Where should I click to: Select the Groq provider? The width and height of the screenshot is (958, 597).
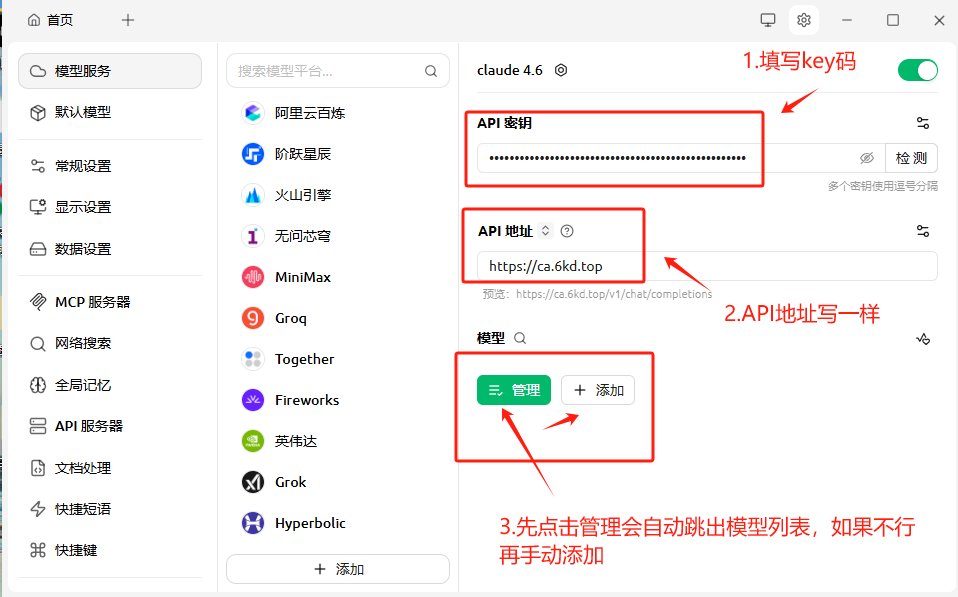[338, 318]
